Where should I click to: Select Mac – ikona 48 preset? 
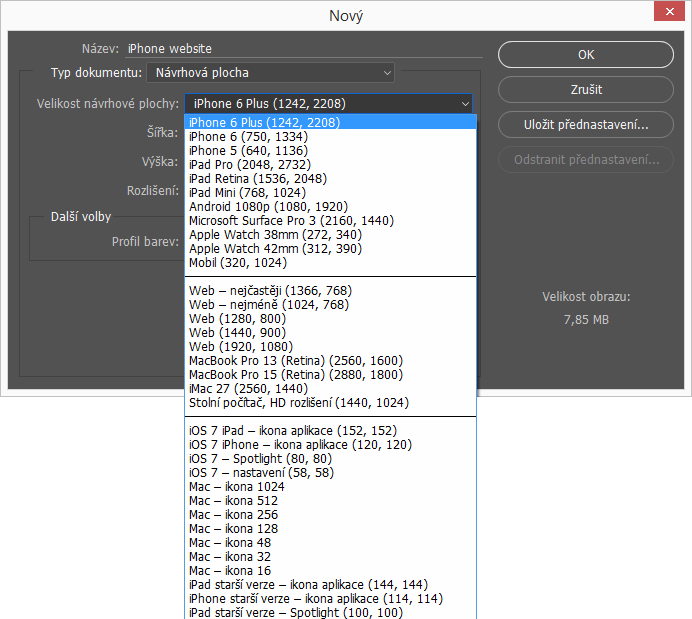pyautogui.click(x=331, y=543)
